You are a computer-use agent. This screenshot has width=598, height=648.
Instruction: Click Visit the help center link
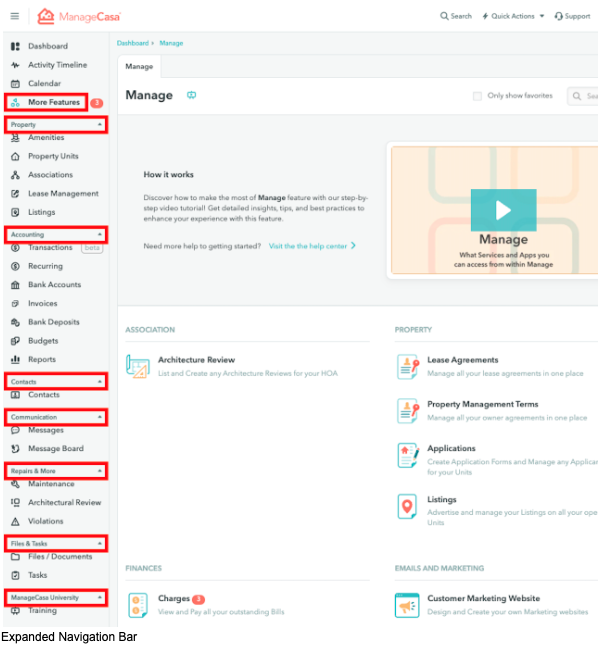(312, 246)
